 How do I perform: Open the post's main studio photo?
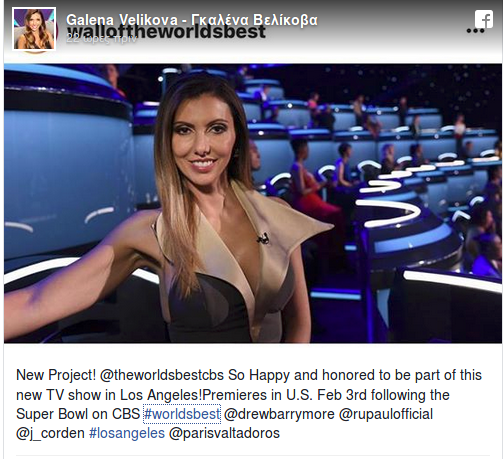(x=253, y=203)
